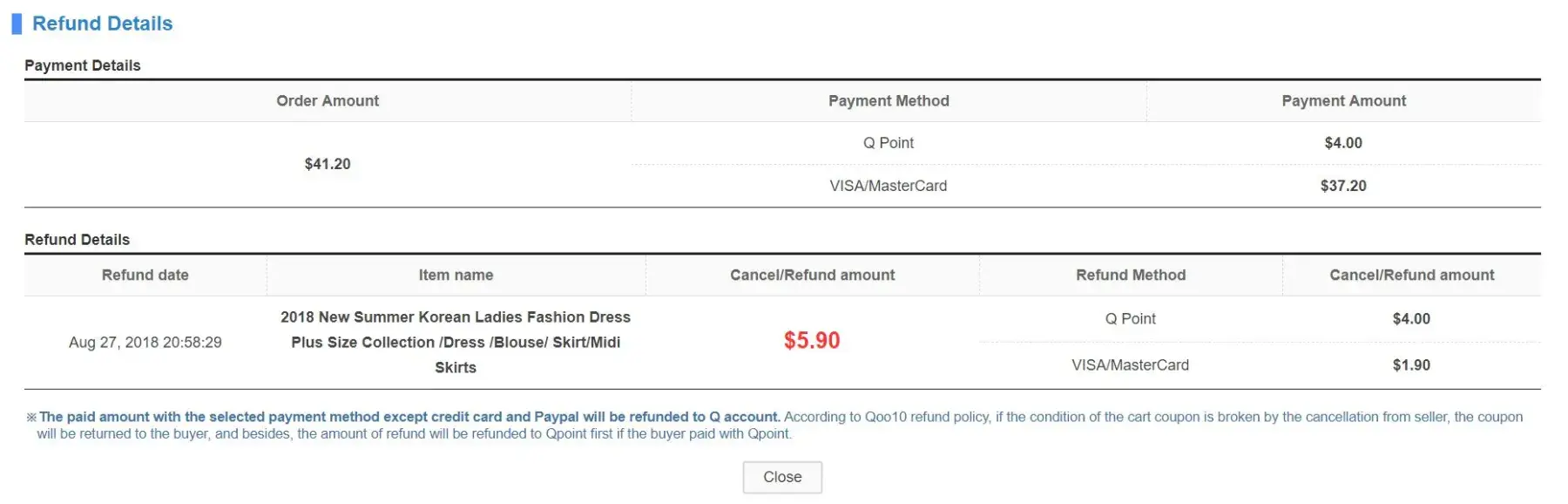Click the Order Amount column header
Image resolution: width=1568 pixels, height=504 pixels.
pos(328,101)
